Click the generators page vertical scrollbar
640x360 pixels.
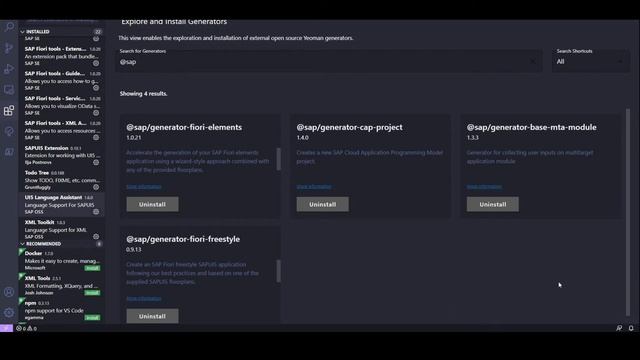click(628, 212)
